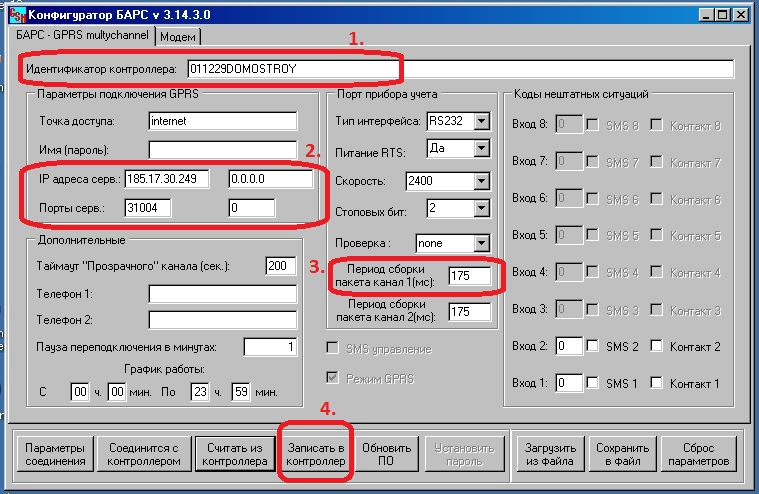Tick the Контакт 2 checkbox
759x494 pixels.
click(x=657, y=346)
